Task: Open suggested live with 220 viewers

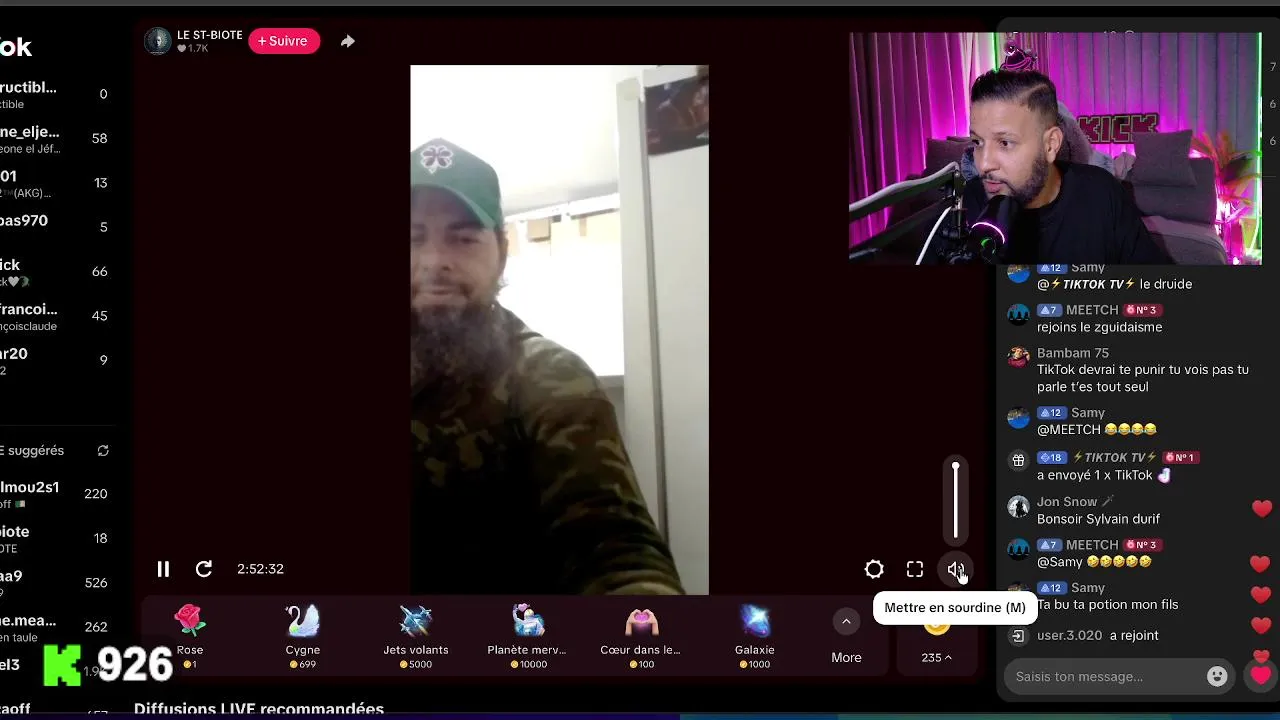Action: pyautogui.click(x=55, y=494)
